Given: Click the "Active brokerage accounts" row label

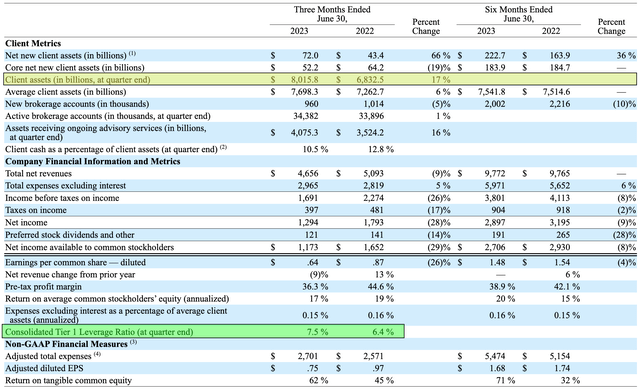Looking at the screenshot, I should coord(108,116).
